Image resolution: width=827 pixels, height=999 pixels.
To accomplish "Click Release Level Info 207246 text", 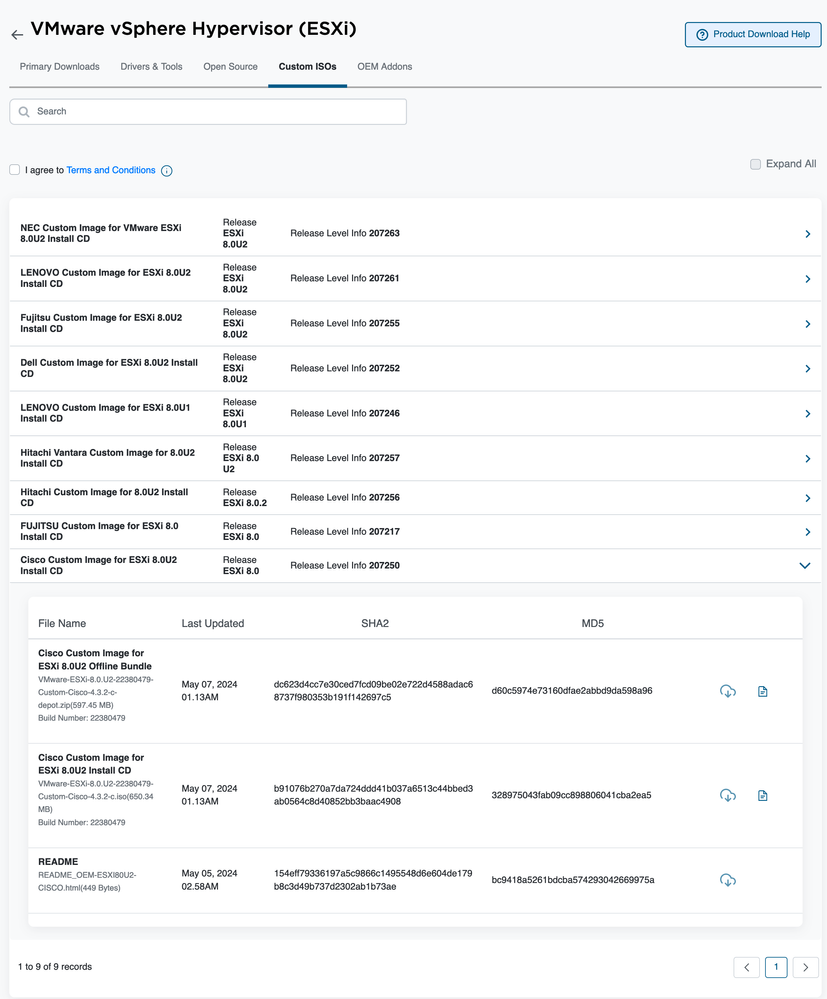I will [345, 413].
